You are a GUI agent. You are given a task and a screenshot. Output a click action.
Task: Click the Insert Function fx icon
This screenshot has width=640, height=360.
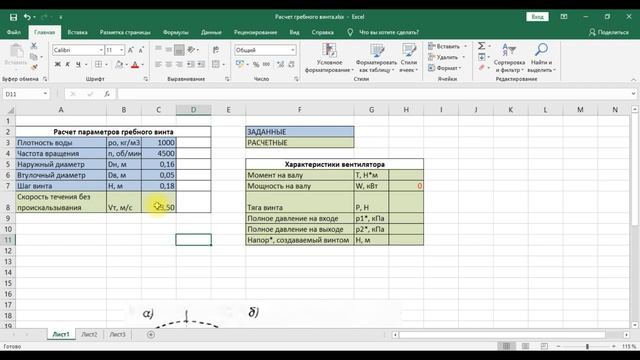pyautogui.click(x=107, y=94)
